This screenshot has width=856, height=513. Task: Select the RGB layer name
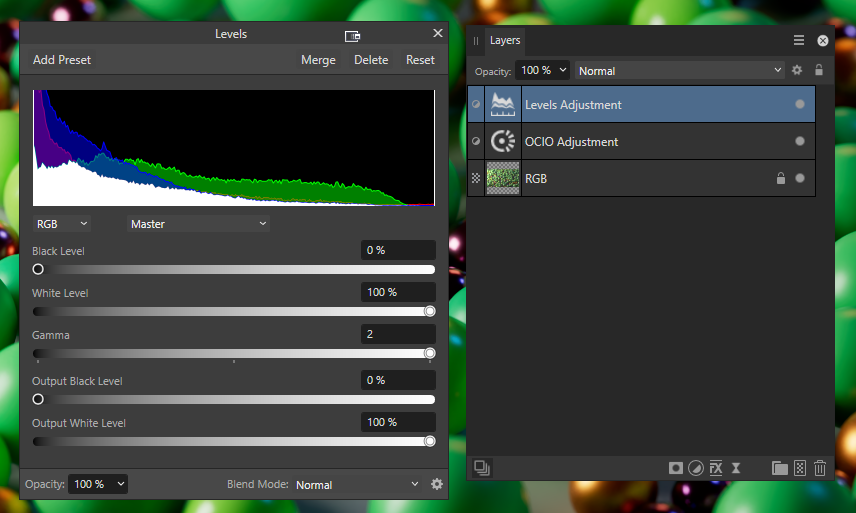pyautogui.click(x=536, y=178)
